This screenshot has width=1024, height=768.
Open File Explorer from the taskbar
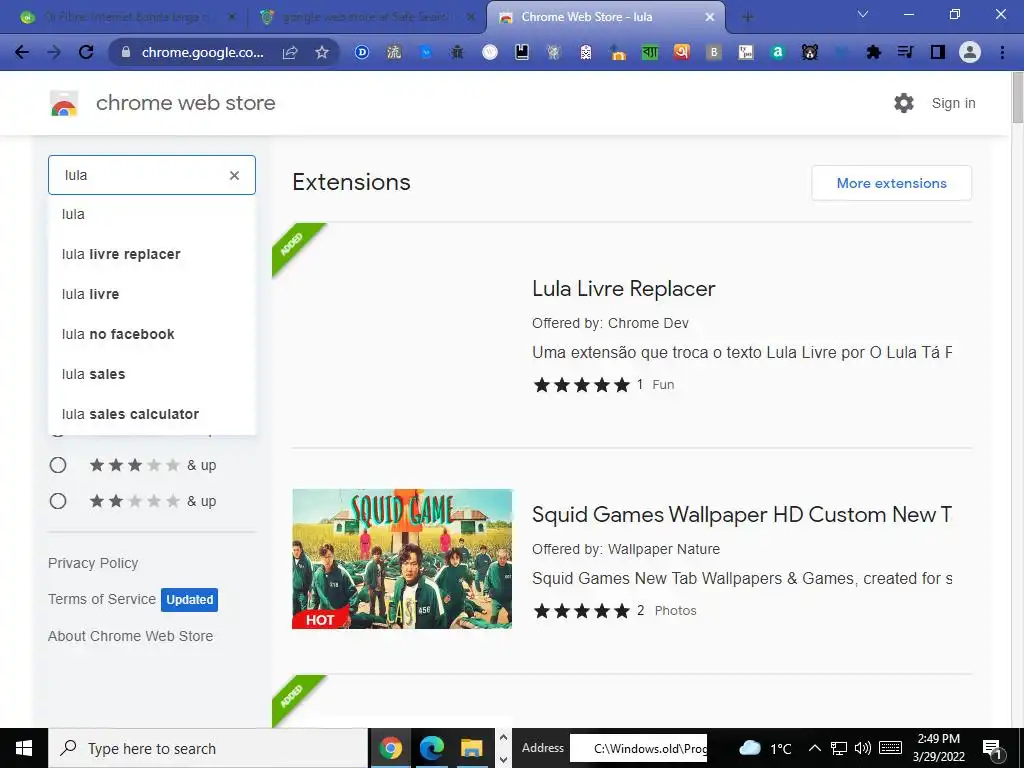(471, 748)
